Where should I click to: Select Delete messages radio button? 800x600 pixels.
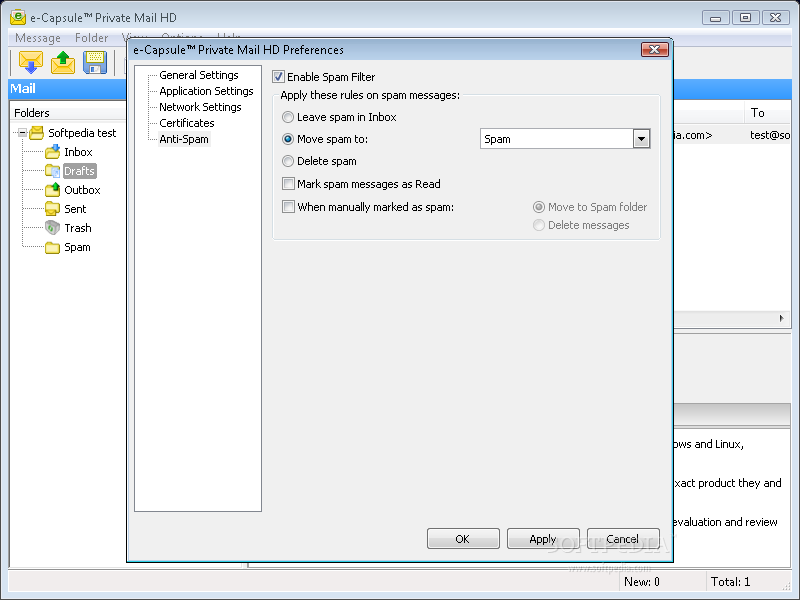pyautogui.click(x=539, y=225)
